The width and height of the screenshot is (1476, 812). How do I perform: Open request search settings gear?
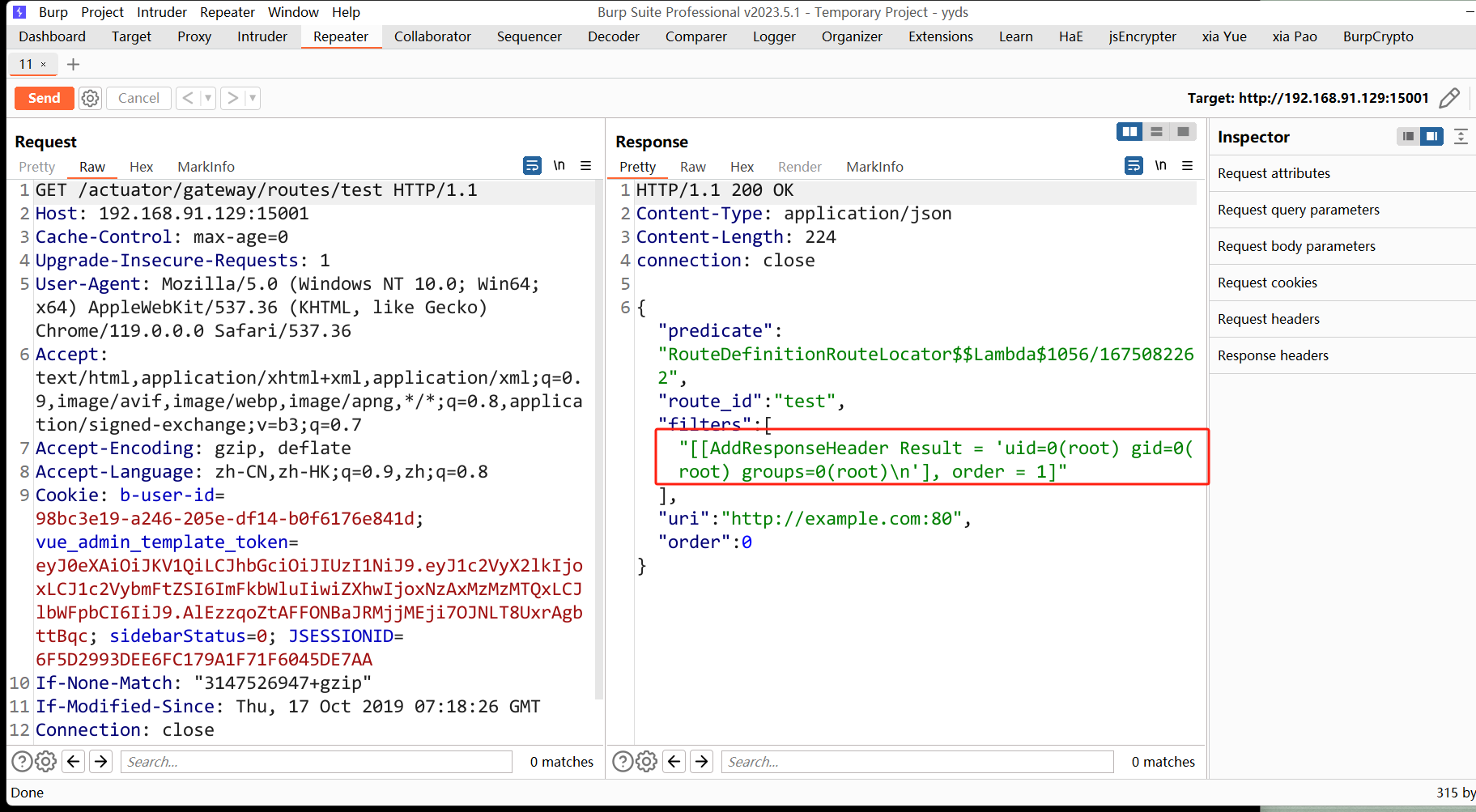click(x=46, y=761)
